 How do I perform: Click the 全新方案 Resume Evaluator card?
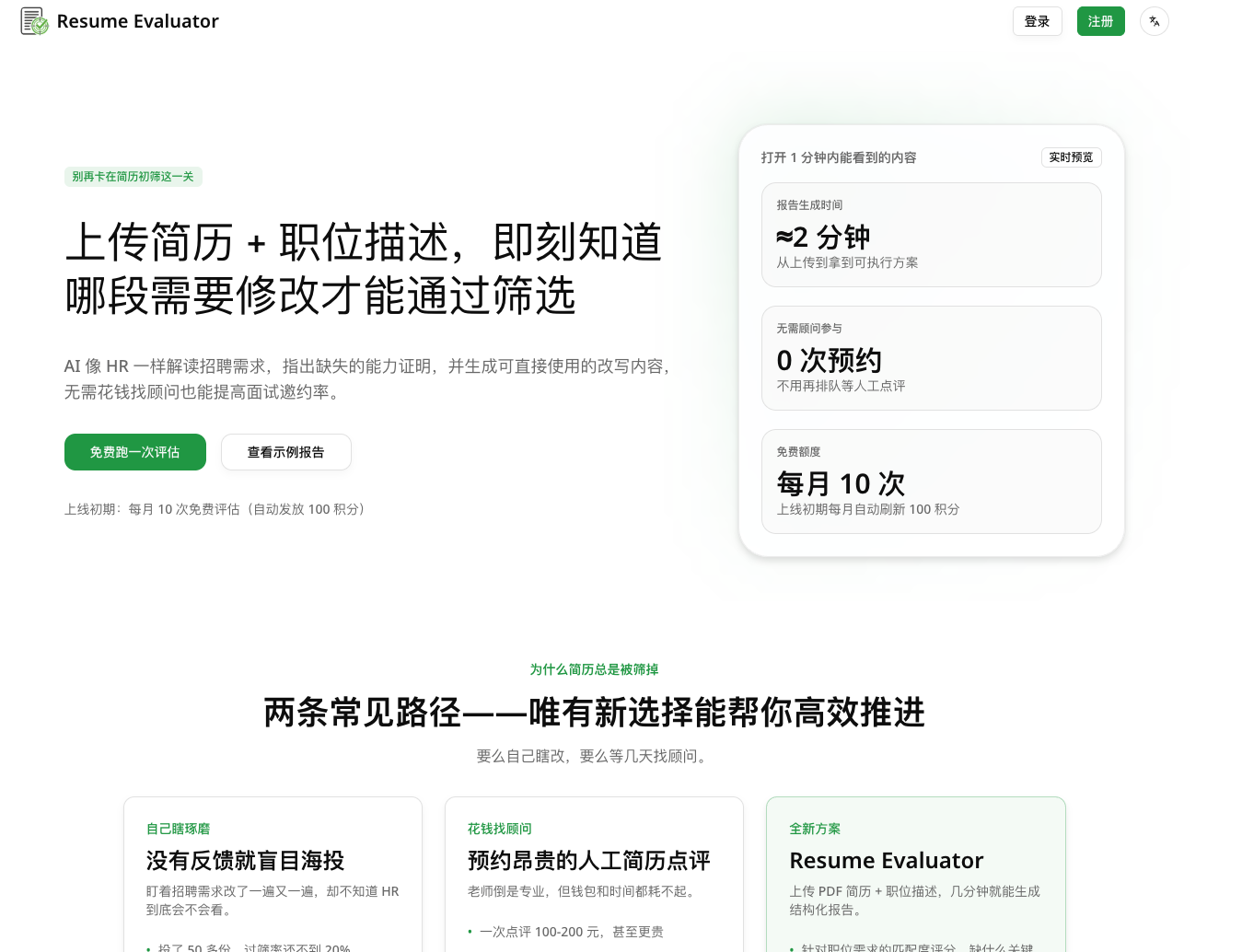click(916, 875)
